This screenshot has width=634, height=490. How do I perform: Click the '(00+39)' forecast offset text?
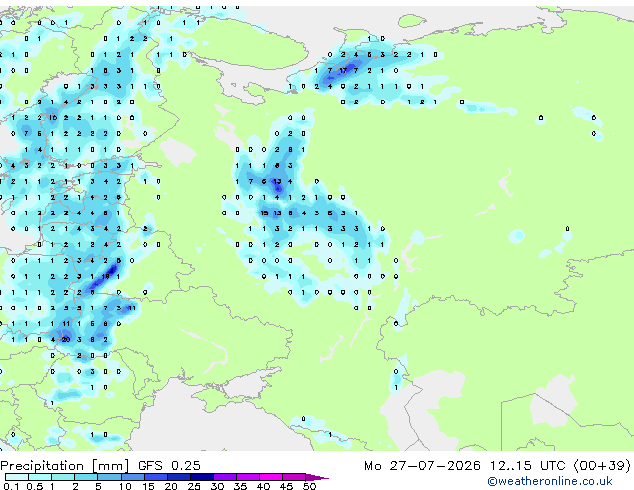click(x=602, y=466)
